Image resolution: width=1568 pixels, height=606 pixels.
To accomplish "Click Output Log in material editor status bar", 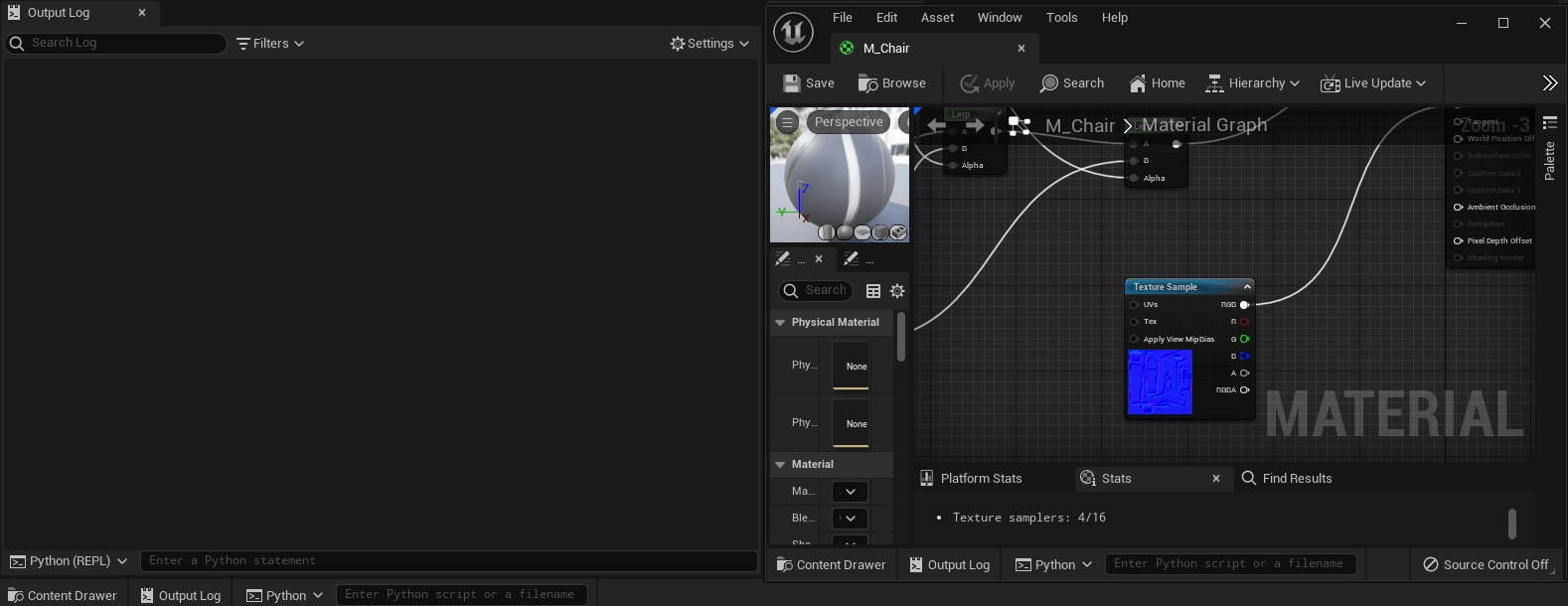I will pyautogui.click(x=949, y=564).
